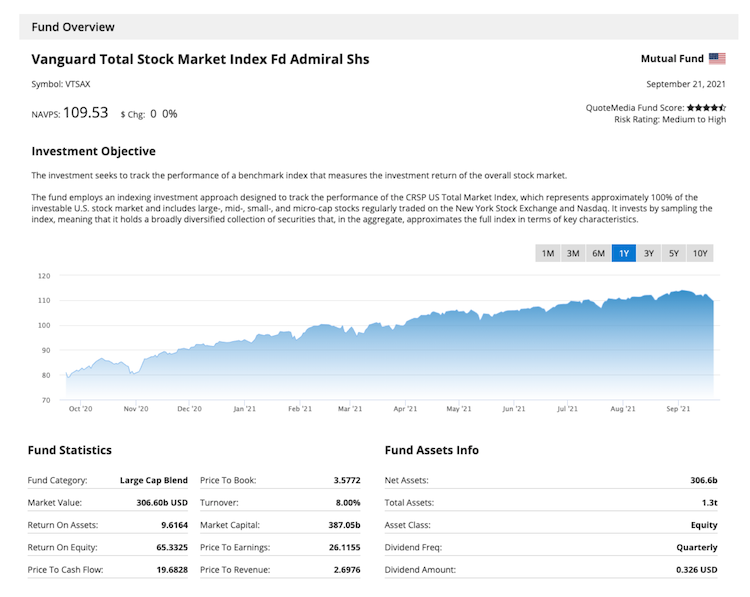Click Net Assets value 306.6b
This screenshot has width=750, height=597.
pos(704,480)
